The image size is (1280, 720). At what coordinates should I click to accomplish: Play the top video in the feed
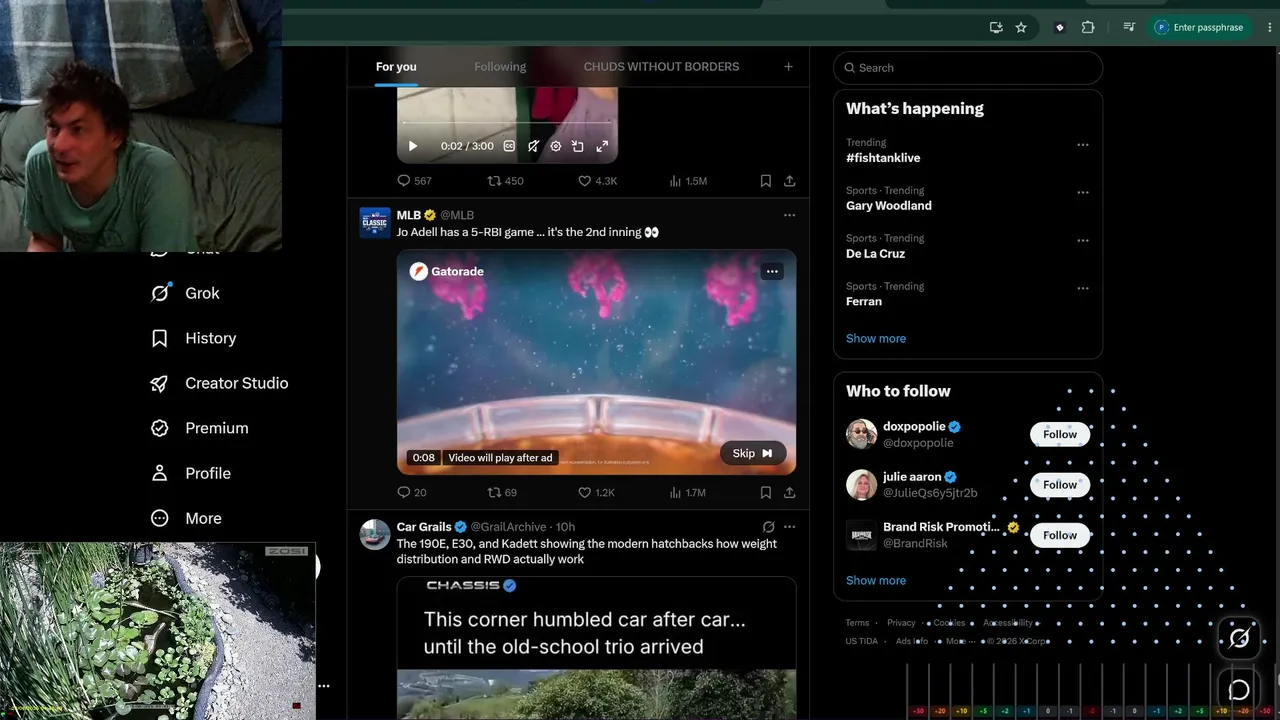click(412, 146)
